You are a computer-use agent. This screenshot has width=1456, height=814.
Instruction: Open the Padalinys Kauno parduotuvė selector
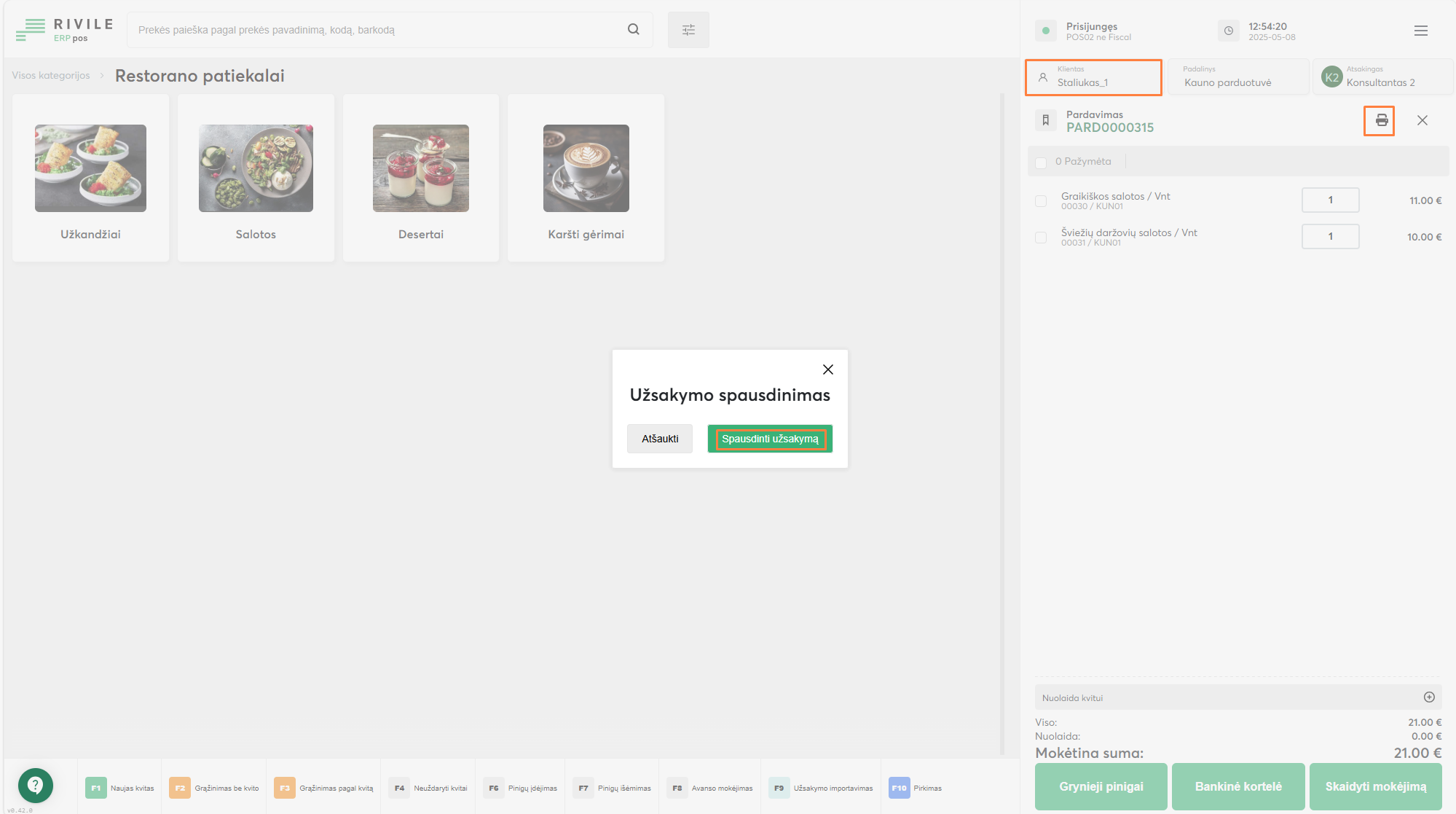1237,77
